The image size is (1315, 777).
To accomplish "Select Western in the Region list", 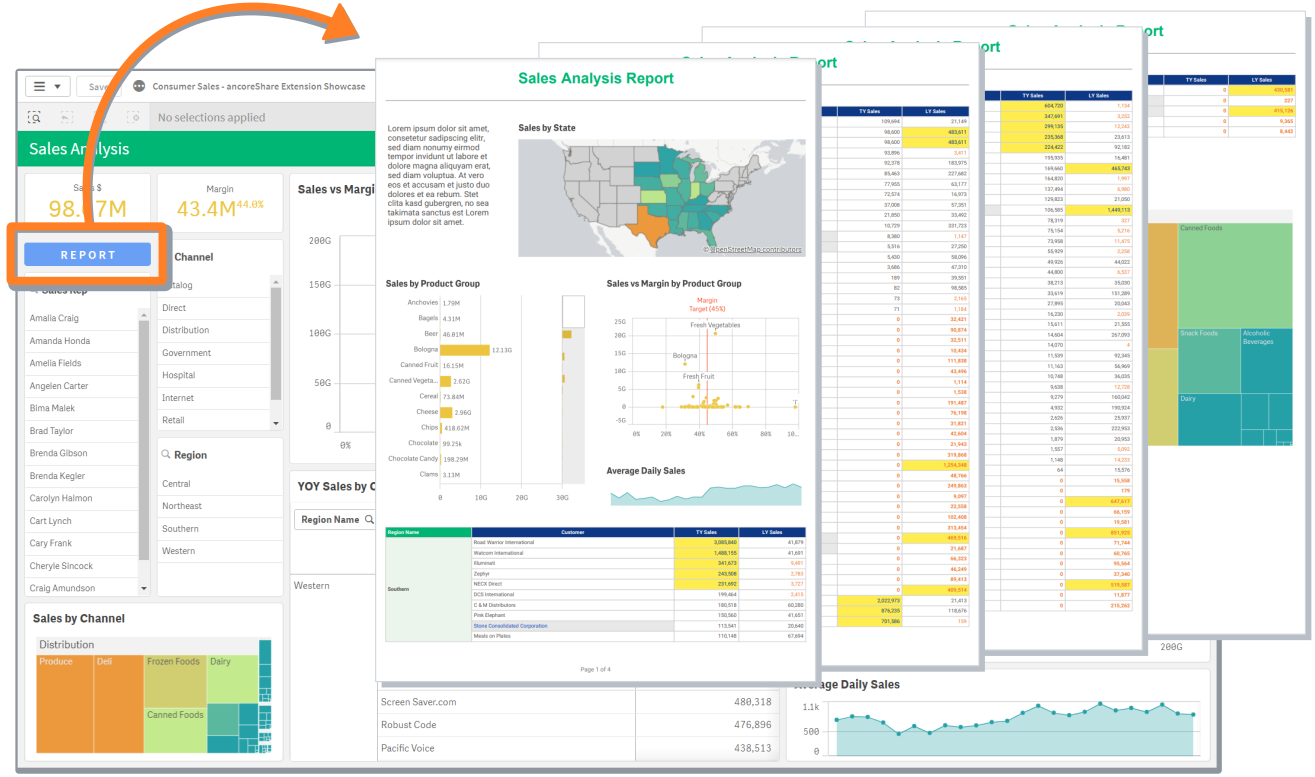I will click(219, 551).
